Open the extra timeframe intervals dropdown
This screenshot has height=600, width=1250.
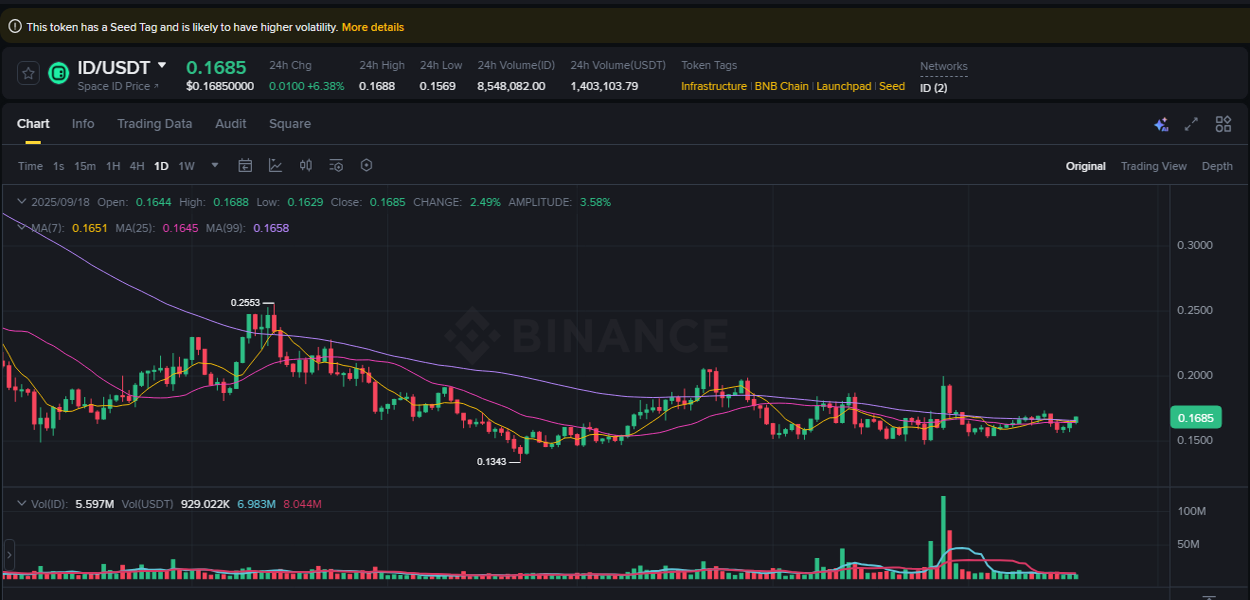(213, 165)
